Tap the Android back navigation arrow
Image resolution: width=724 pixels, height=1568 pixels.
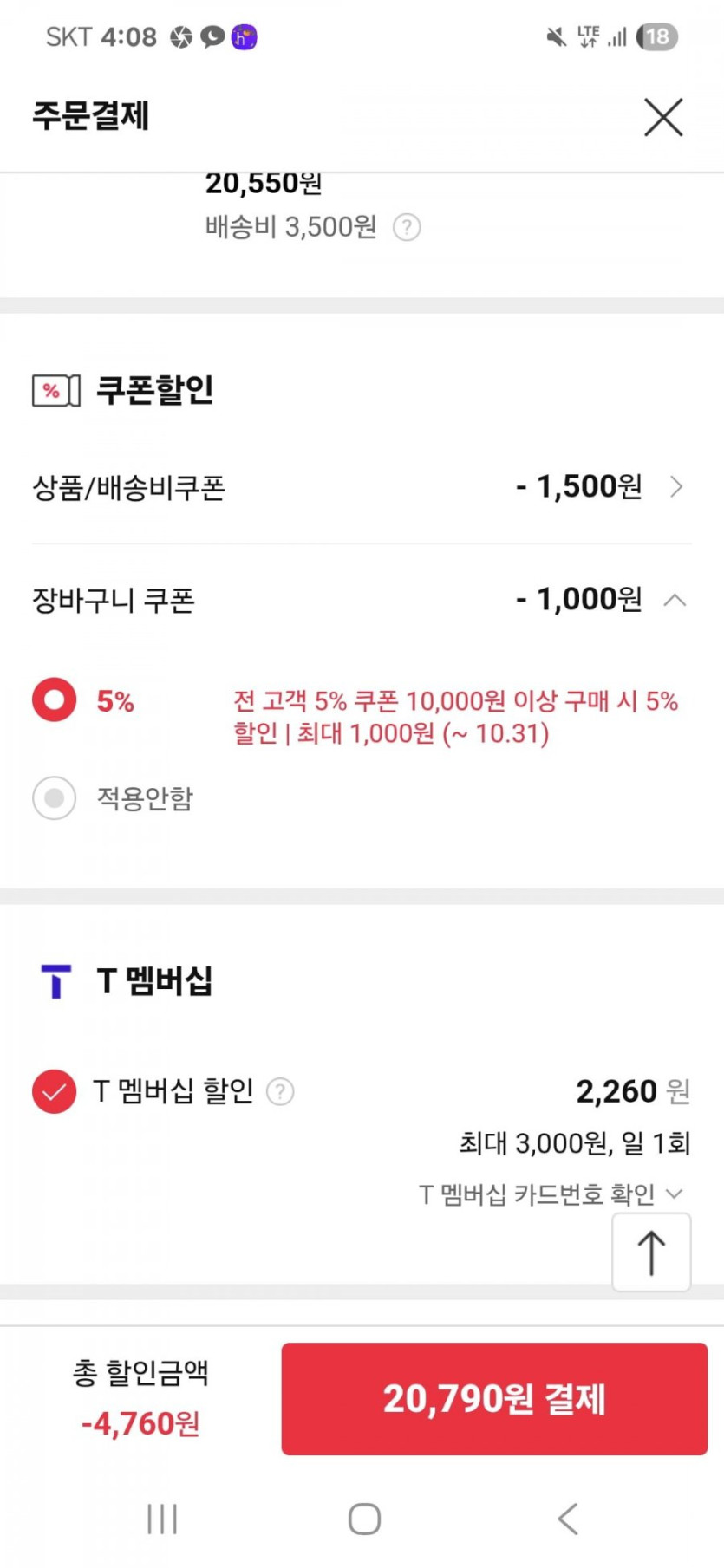[568, 1519]
